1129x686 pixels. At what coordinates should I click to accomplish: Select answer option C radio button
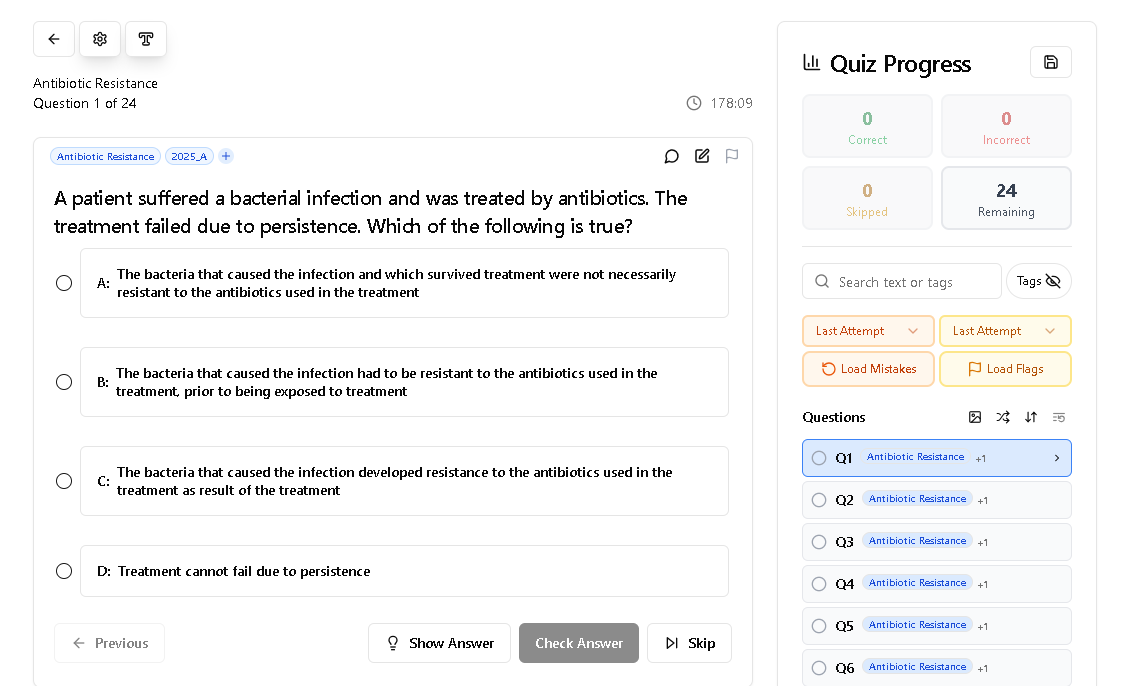click(x=64, y=481)
